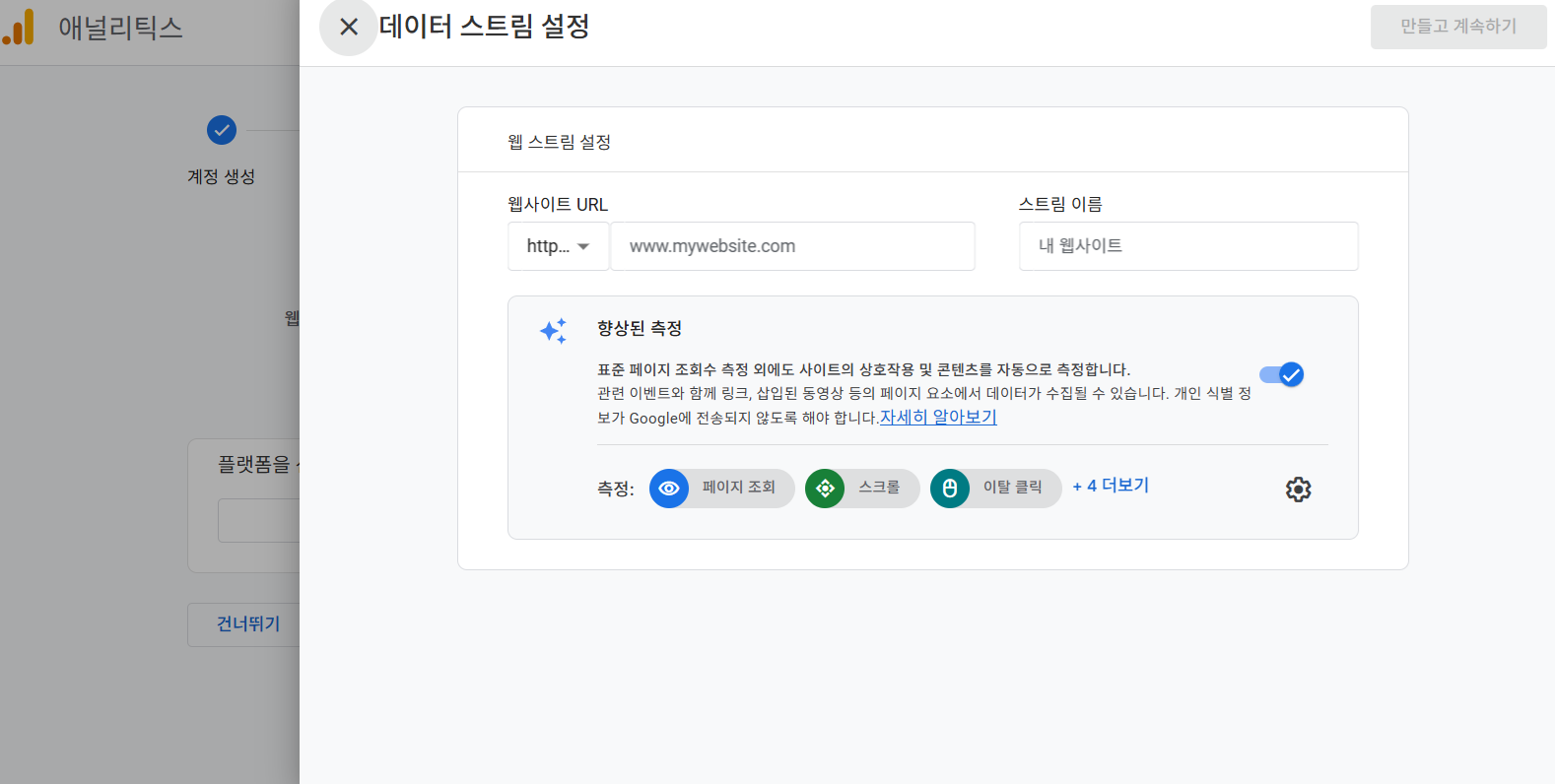Click the 측정: label
Viewport: 1555px width, 784px height.
[x=616, y=489]
